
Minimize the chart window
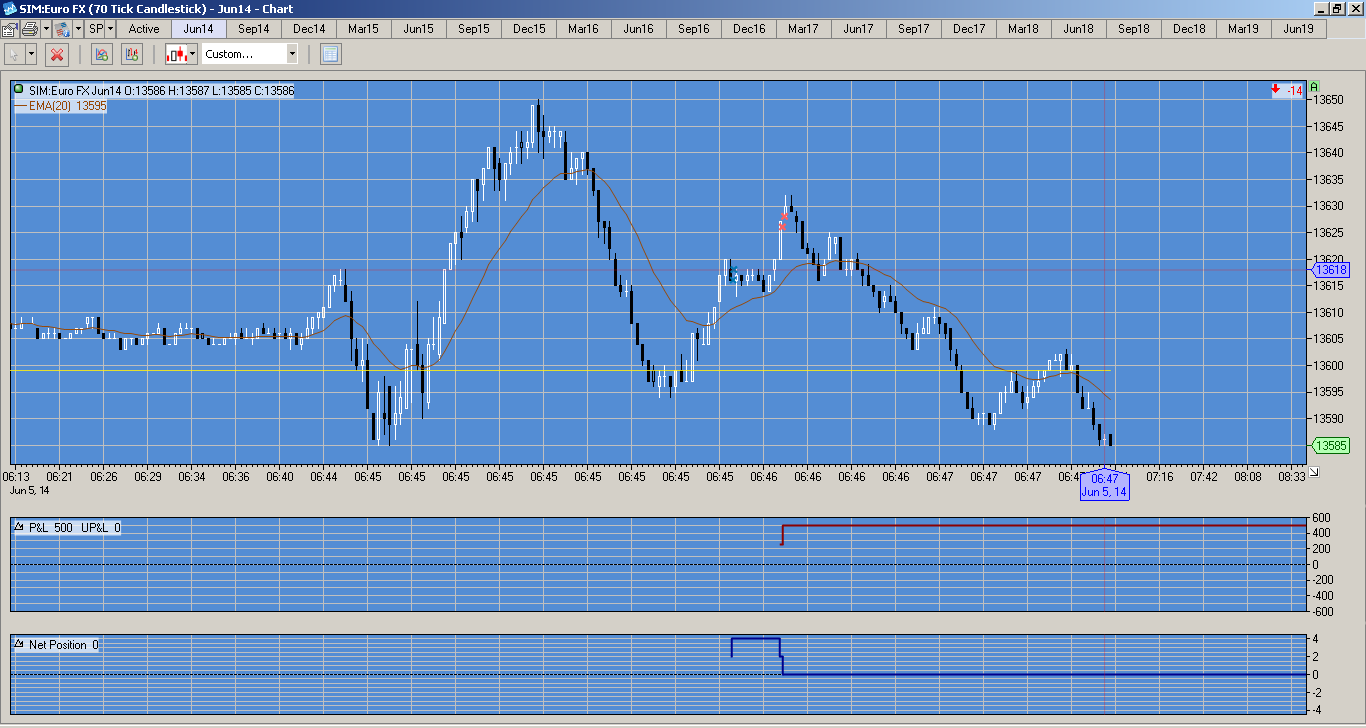pos(1321,9)
